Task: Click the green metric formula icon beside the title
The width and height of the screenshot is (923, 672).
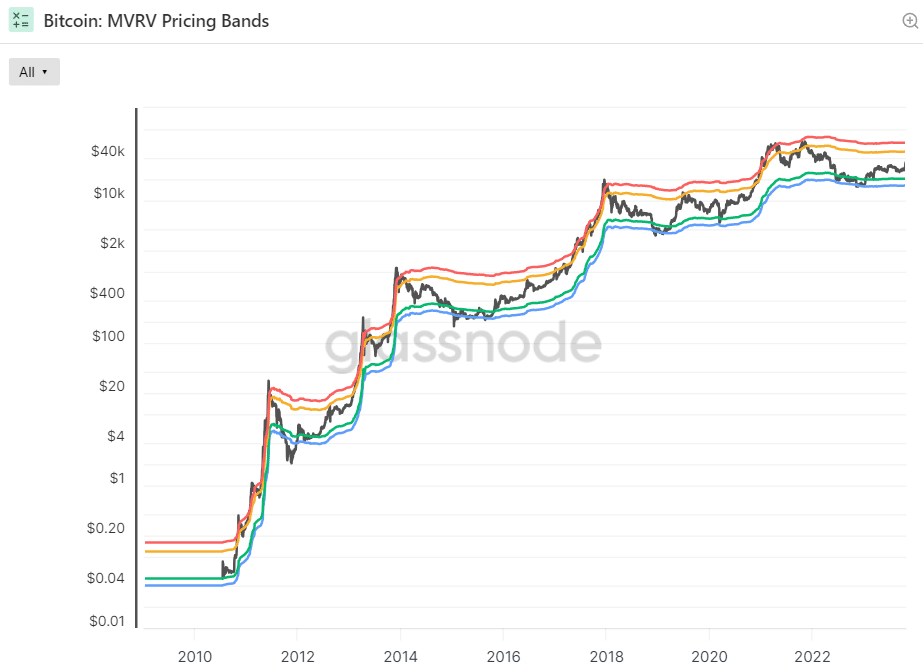Action: pyautogui.click(x=20, y=20)
